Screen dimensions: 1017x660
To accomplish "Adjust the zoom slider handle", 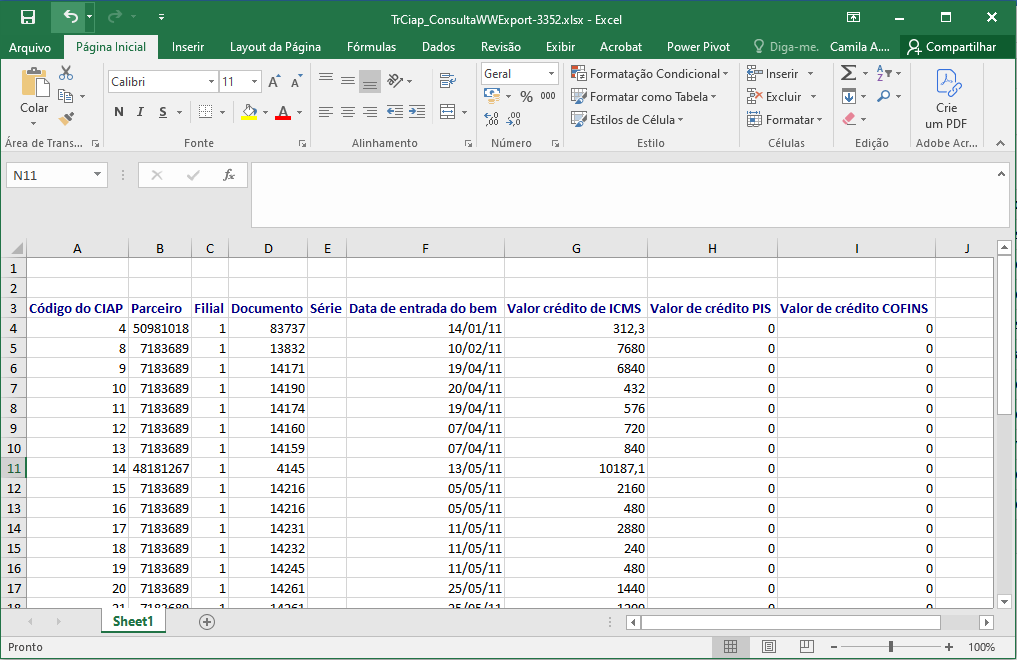I will click(891, 646).
